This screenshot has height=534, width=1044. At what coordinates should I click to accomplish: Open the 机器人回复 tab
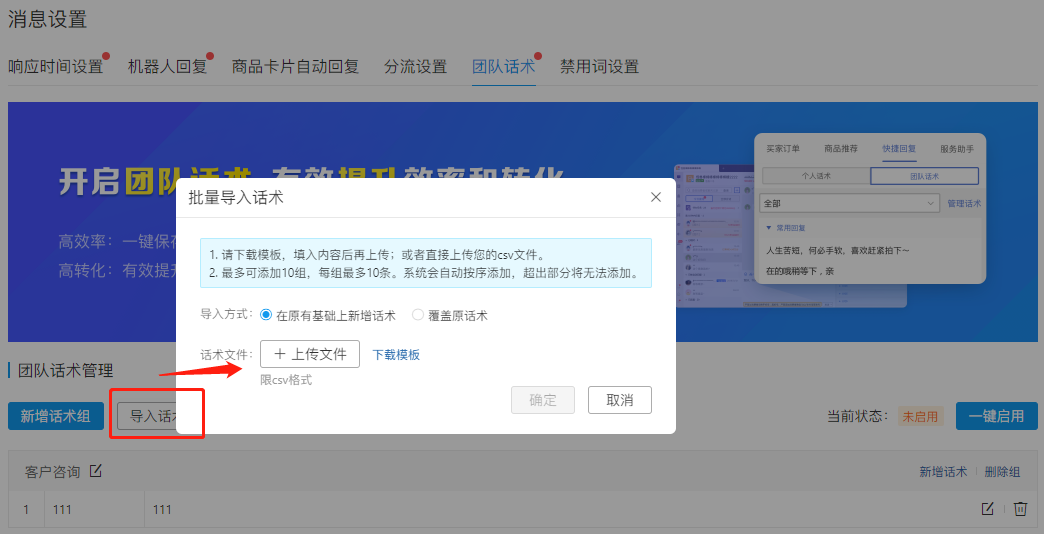coord(167,67)
